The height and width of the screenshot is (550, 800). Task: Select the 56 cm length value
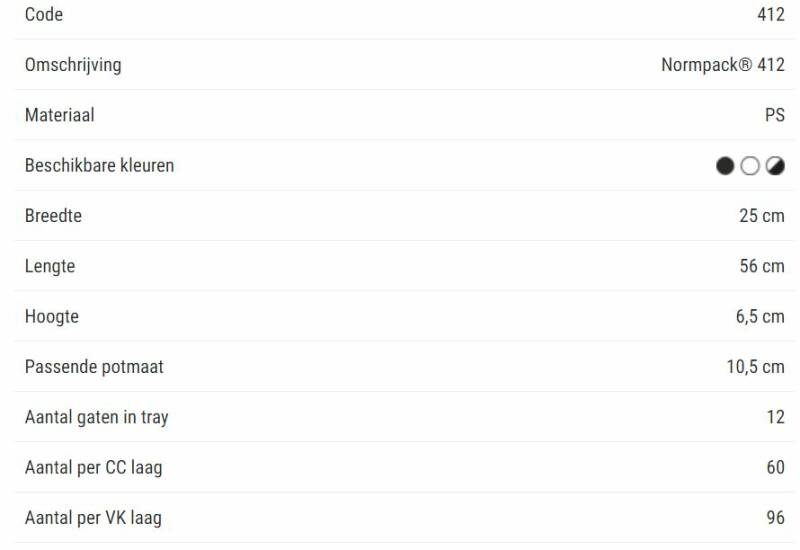[x=761, y=266]
